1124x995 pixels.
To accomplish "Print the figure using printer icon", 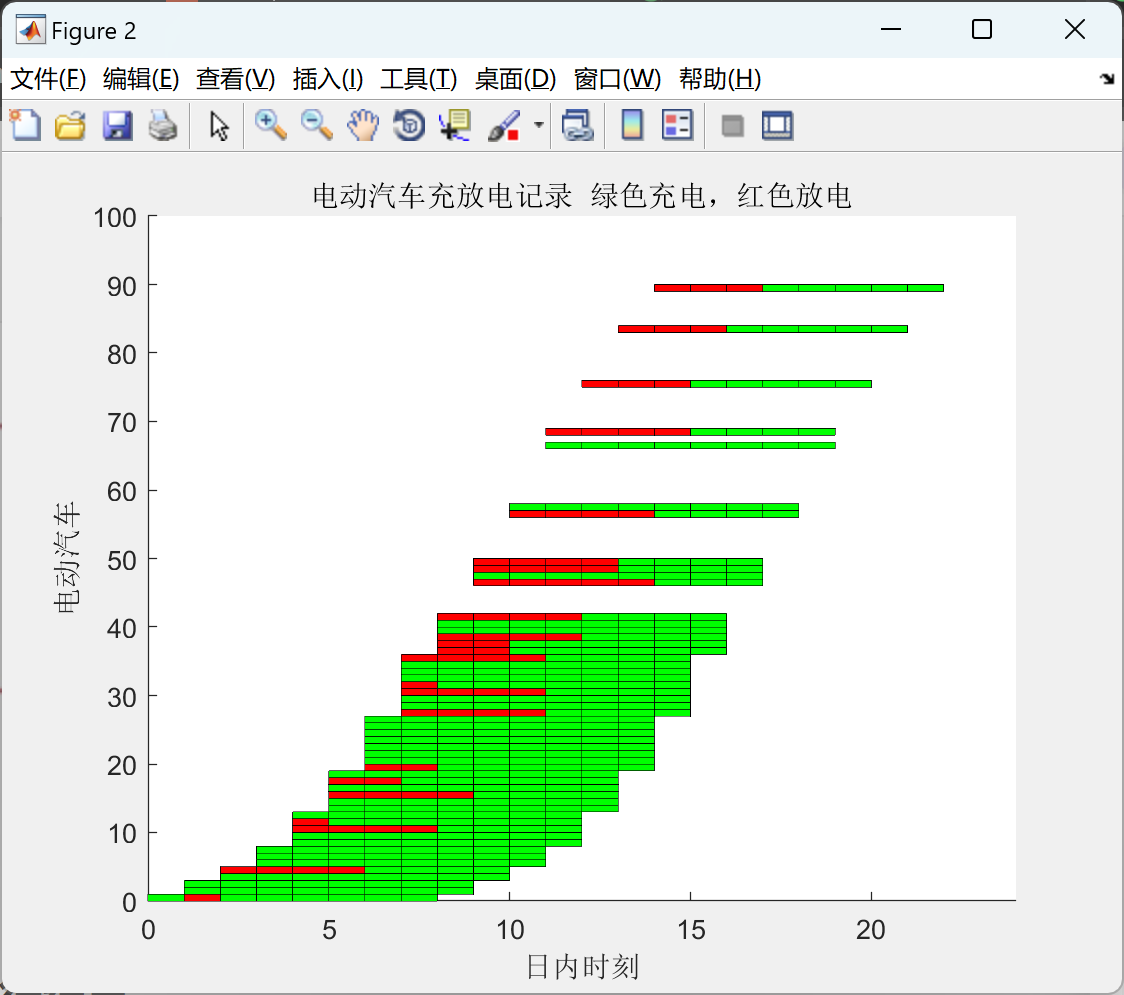I will tap(163, 125).
